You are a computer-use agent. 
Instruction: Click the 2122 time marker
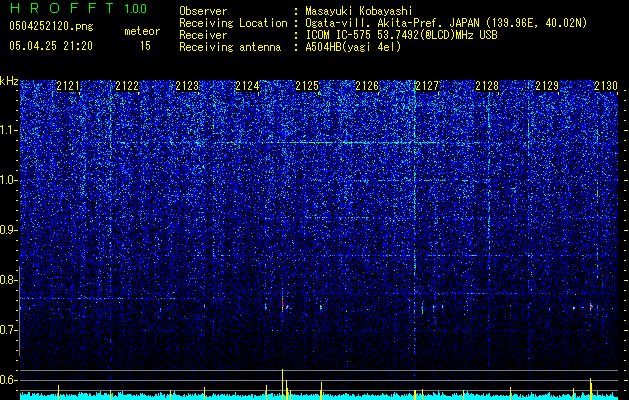[127, 86]
